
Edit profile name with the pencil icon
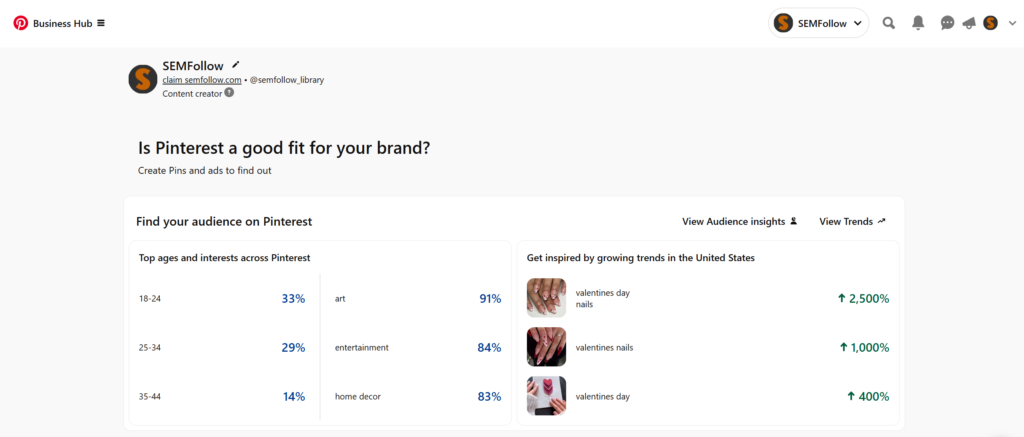[x=236, y=65]
